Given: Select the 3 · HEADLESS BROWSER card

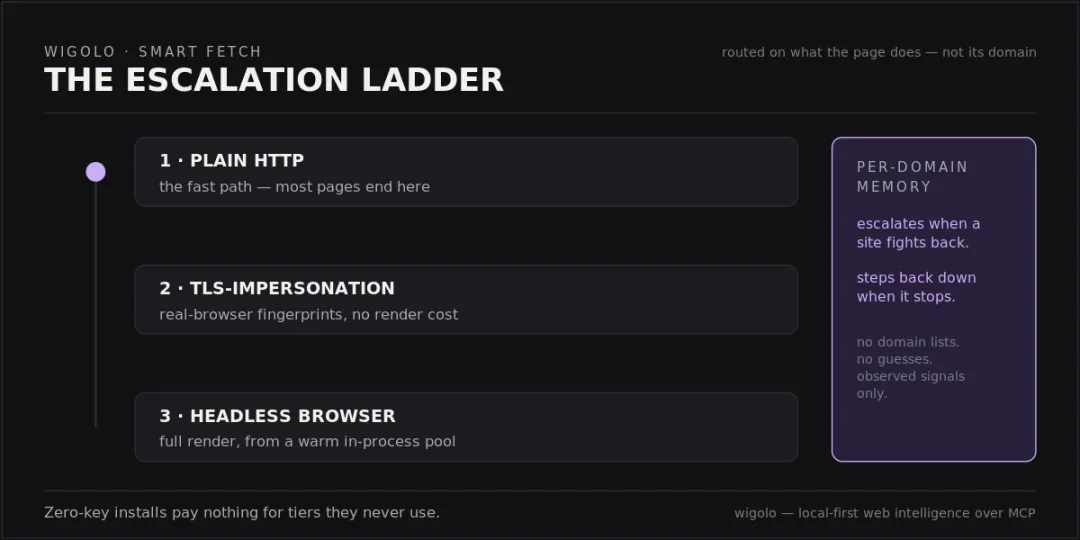Looking at the screenshot, I should [x=466, y=427].
